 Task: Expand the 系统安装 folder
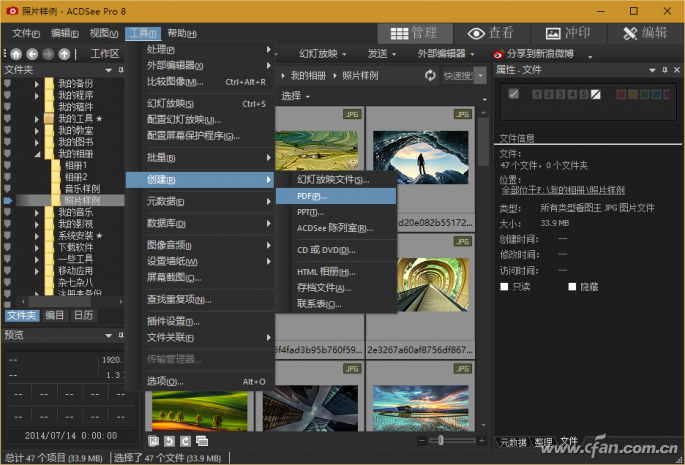click(x=37, y=236)
